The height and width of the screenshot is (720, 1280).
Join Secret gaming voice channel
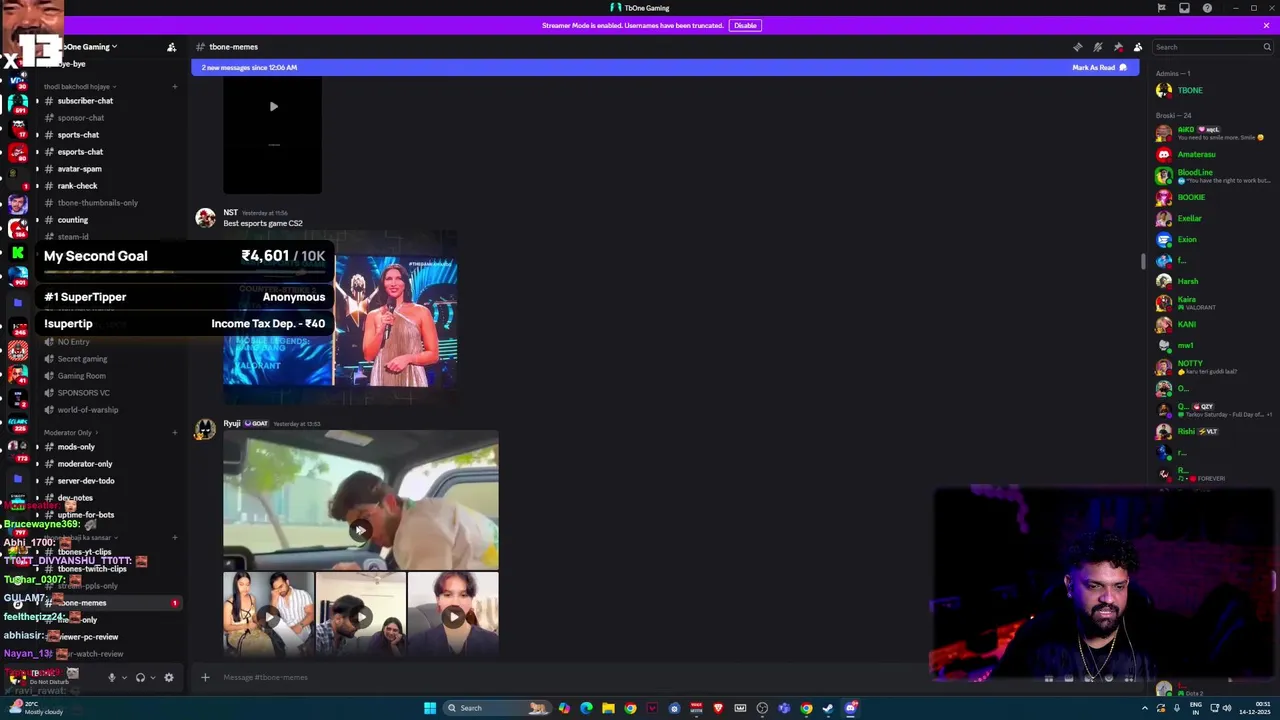82,359
